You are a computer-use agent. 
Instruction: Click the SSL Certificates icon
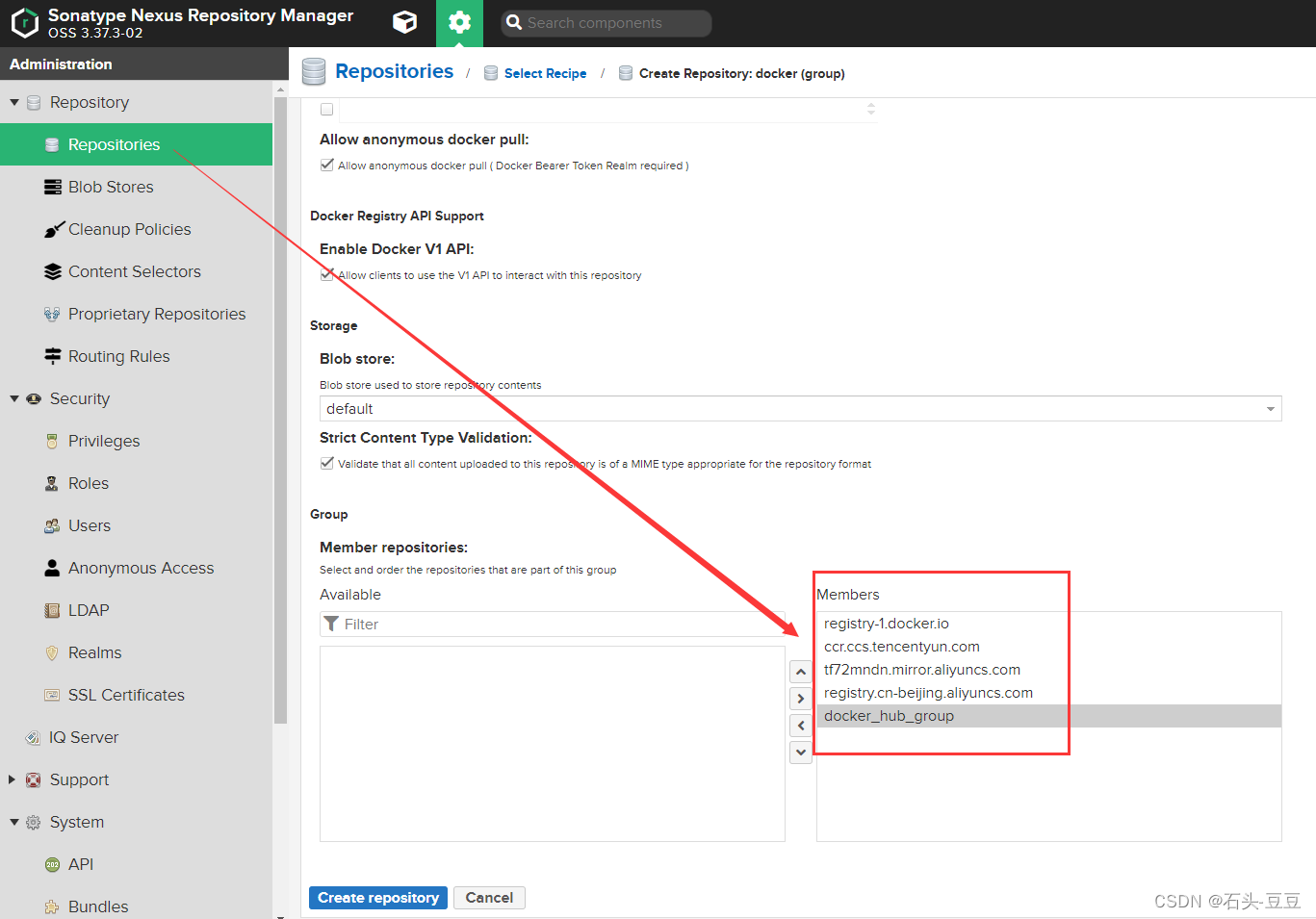coord(53,695)
